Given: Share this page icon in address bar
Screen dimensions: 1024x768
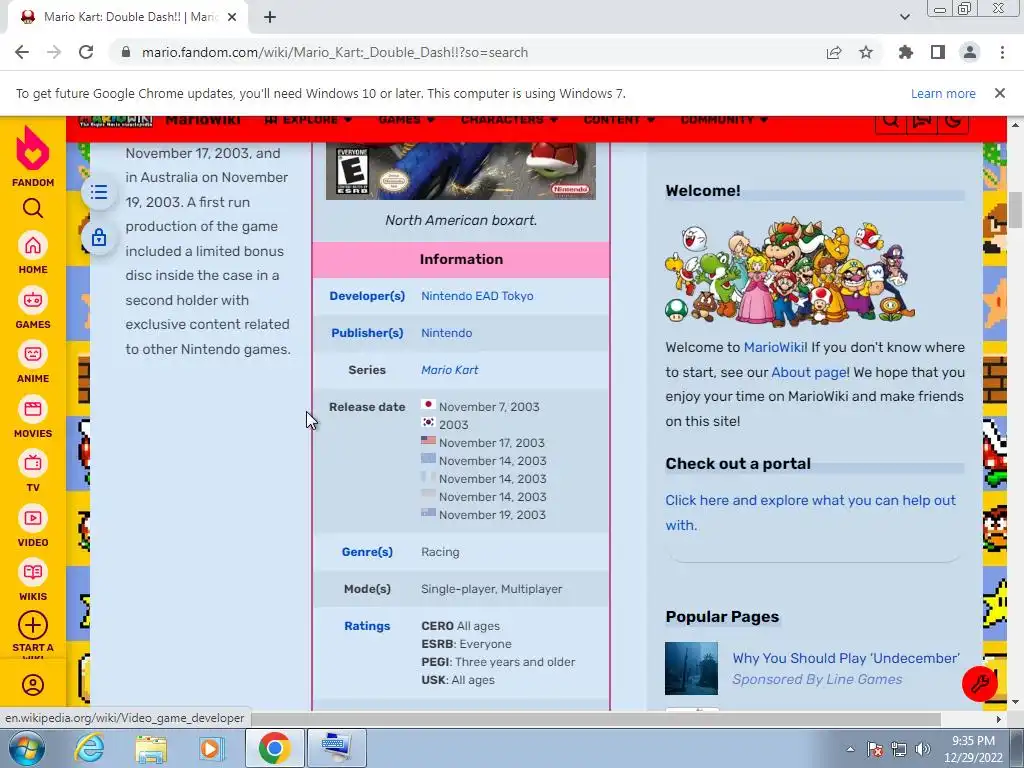Looking at the screenshot, I should pos(834,52).
